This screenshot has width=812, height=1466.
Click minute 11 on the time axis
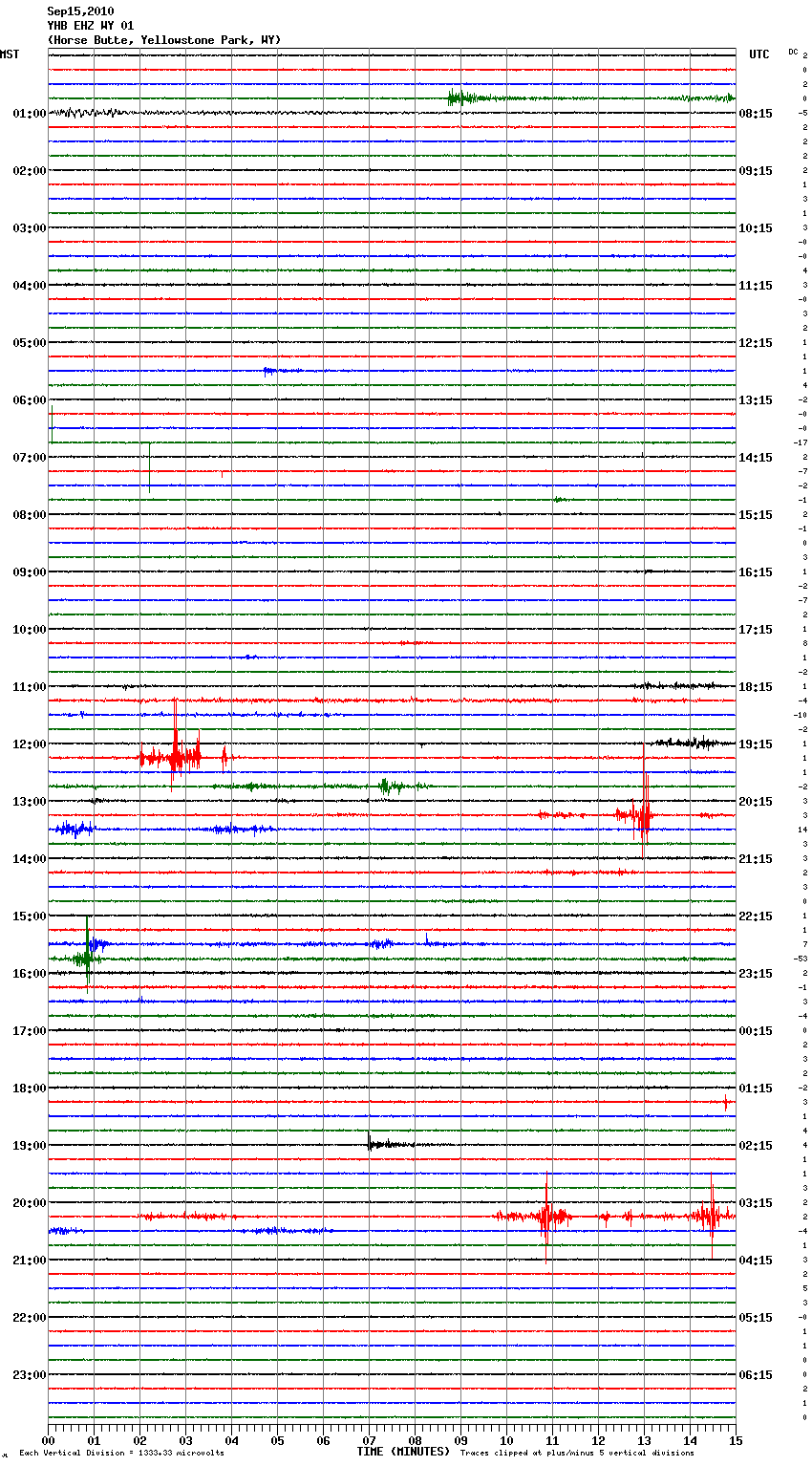pos(552,1440)
